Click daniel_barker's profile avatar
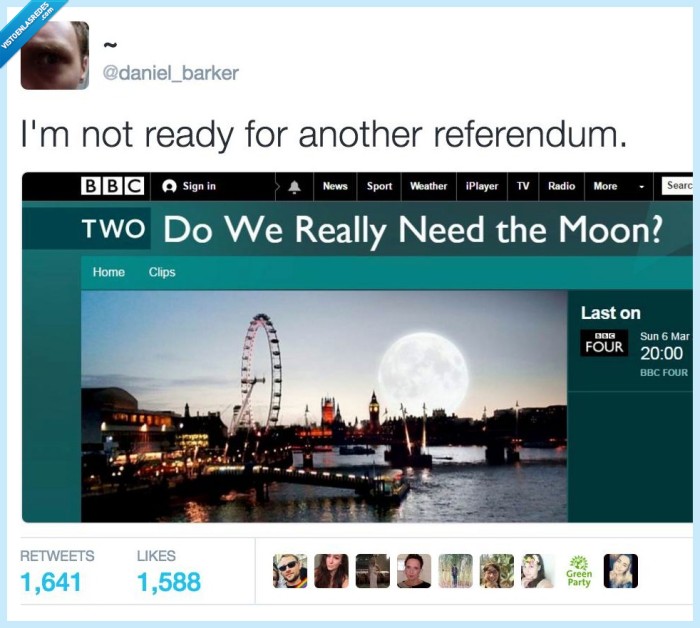The width and height of the screenshot is (700, 628). (55, 55)
